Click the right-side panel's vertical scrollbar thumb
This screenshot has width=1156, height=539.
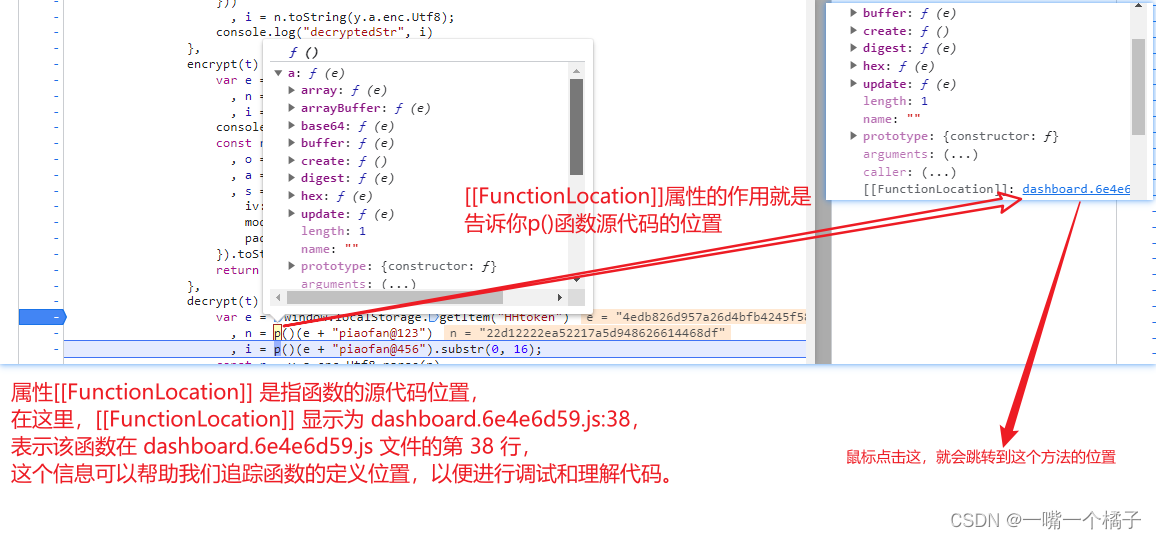[1138, 87]
